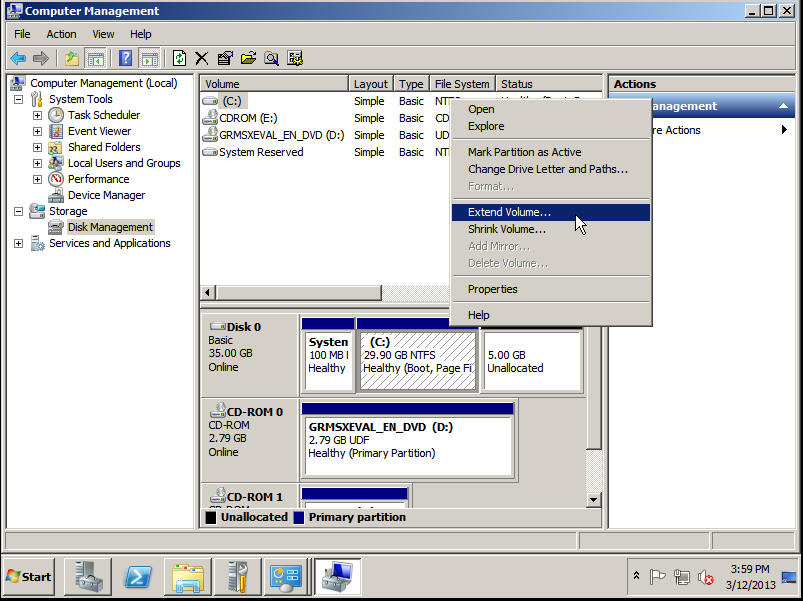The height and width of the screenshot is (601, 803).
Task: Click the Open folder toolbar icon
Action: (x=248, y=58)
